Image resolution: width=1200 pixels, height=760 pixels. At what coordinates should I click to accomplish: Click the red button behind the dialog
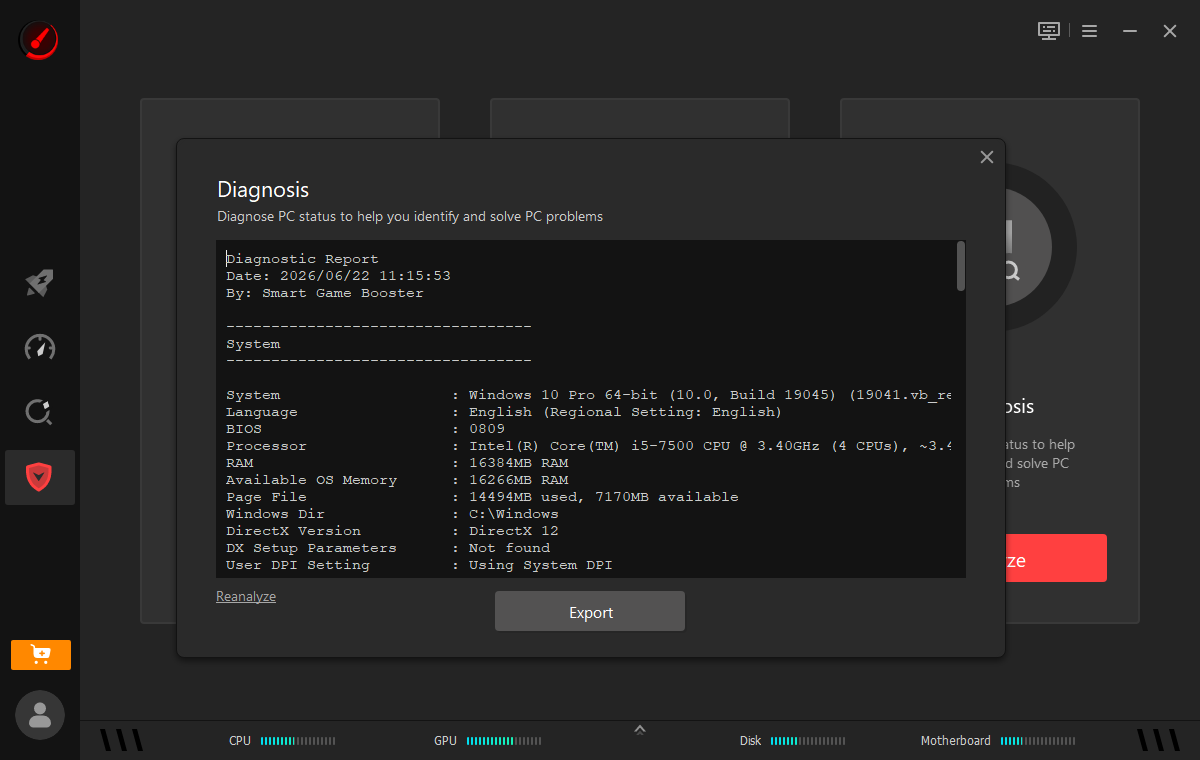coord(1056,558)
